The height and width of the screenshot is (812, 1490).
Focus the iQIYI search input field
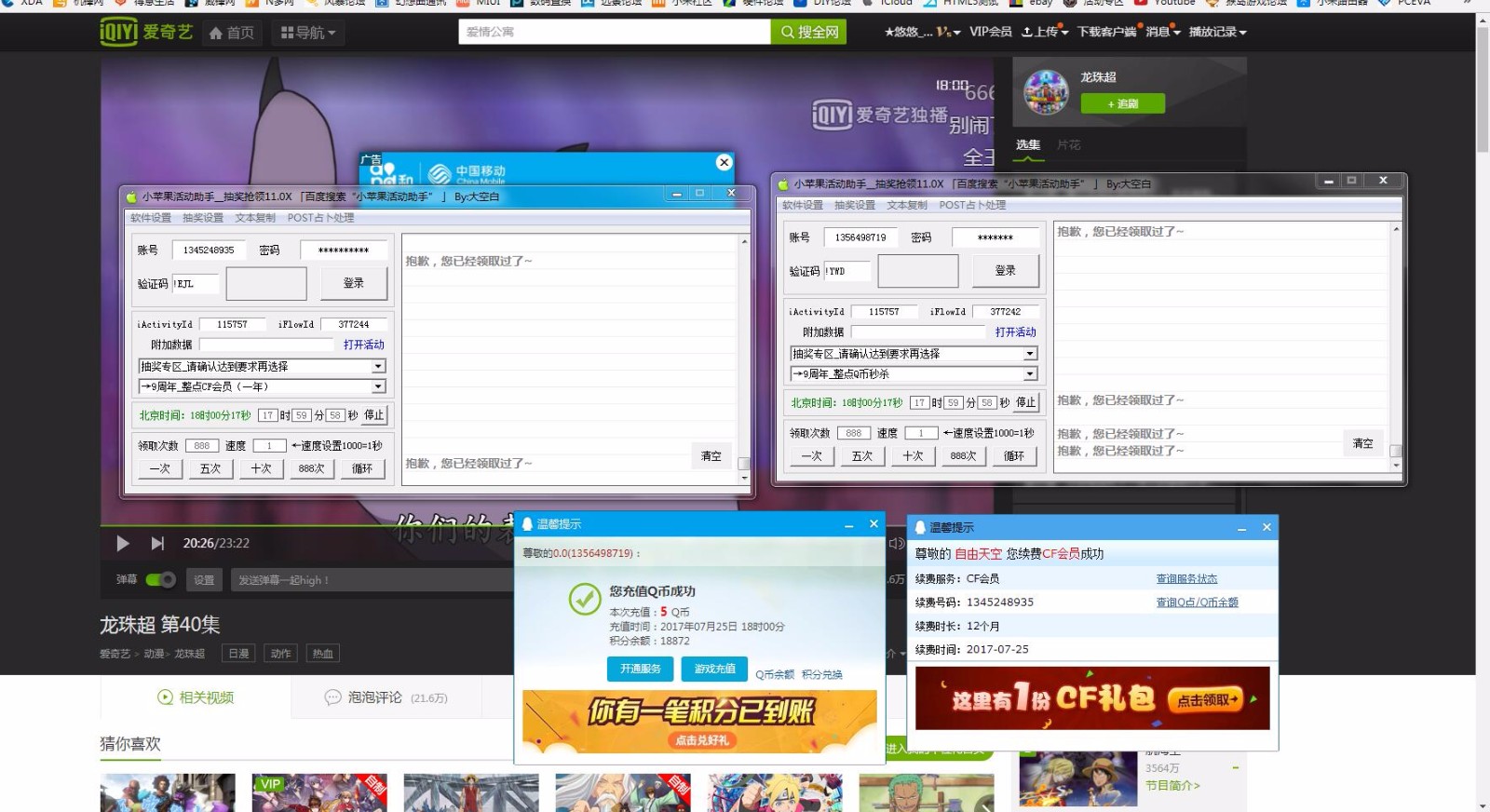coord(615,32)
